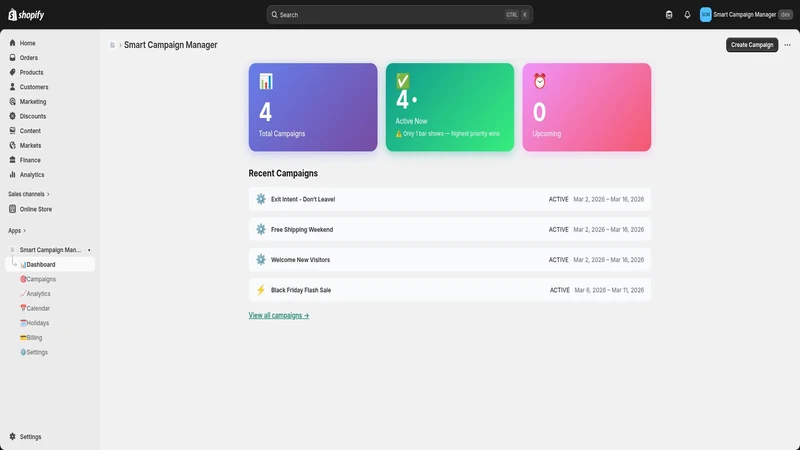Click the Shopify logo
Screen dimensions: 800x450
click(x=26, y=15)
